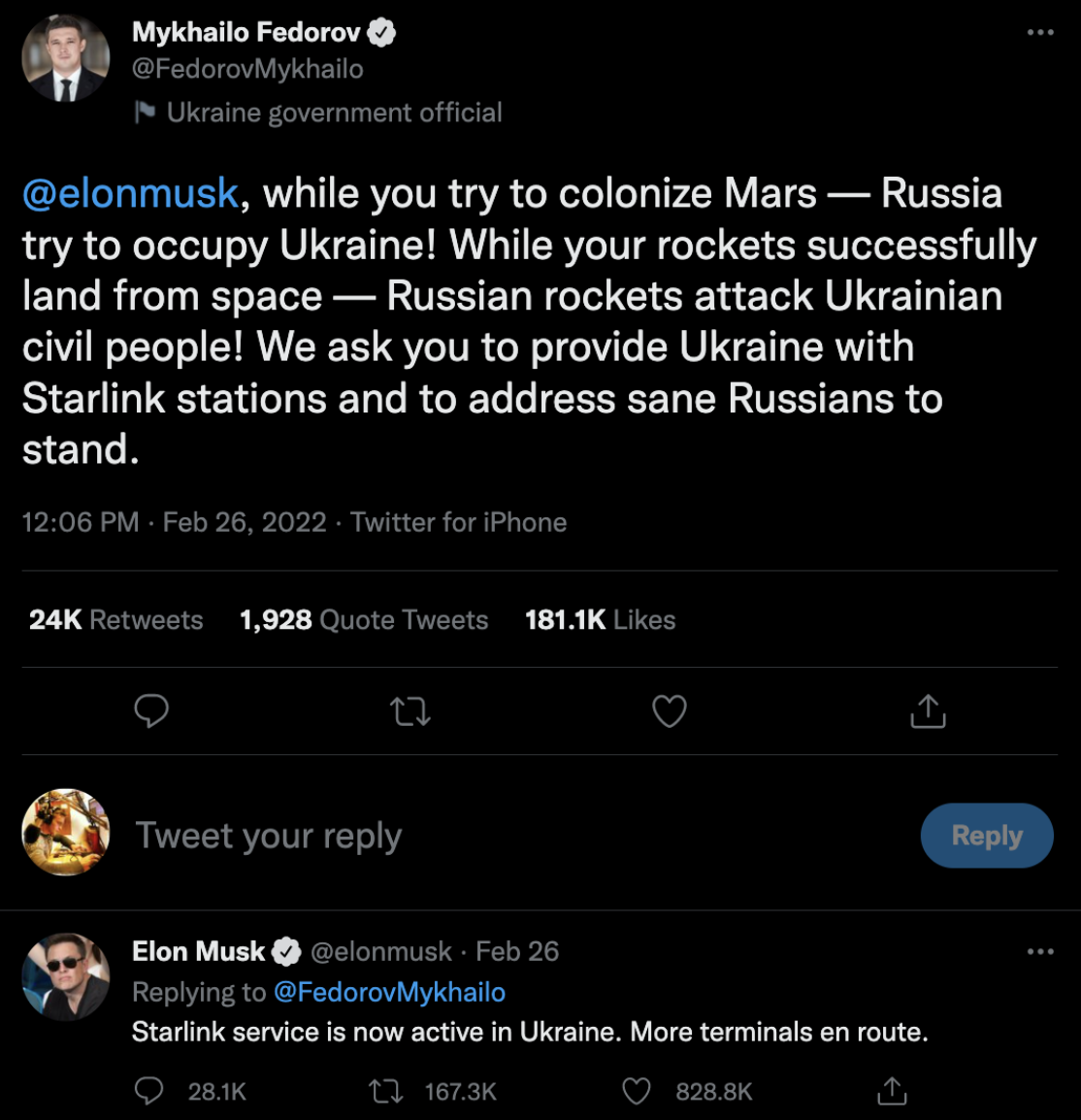Like Elon Musk's reply tweet
The image size is (1081, 1120).
(637, 1091)
